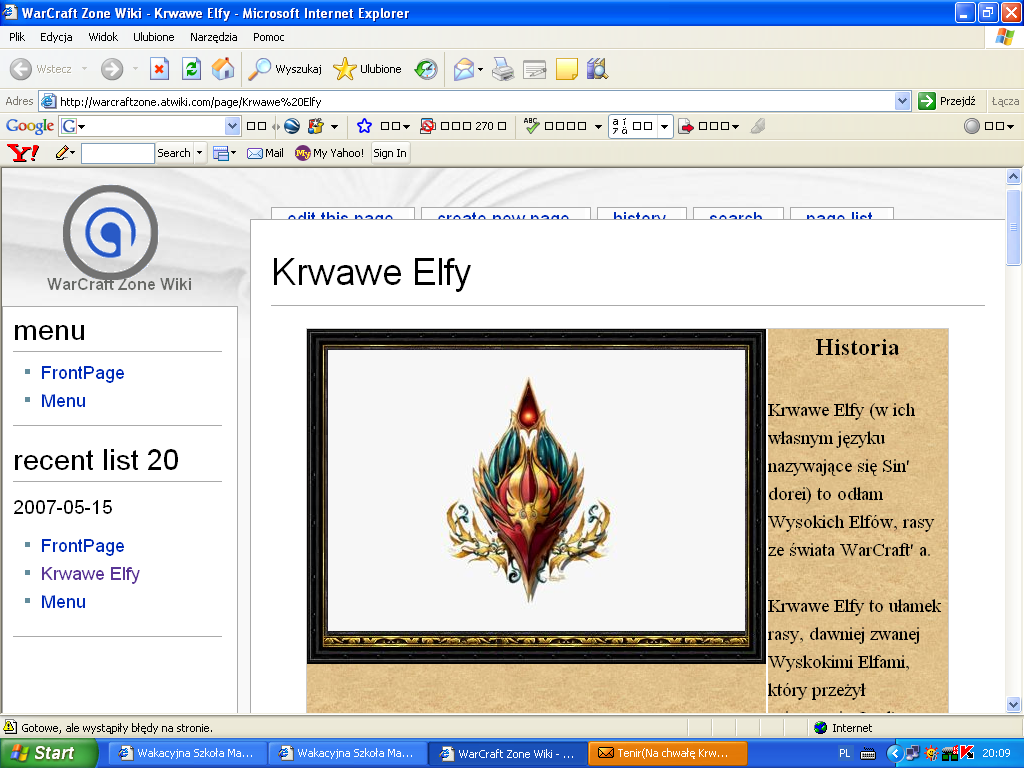Click the WarCraft Zone Wiki logo
This screenshot has height=768, width=1024.
pos(110,232)
